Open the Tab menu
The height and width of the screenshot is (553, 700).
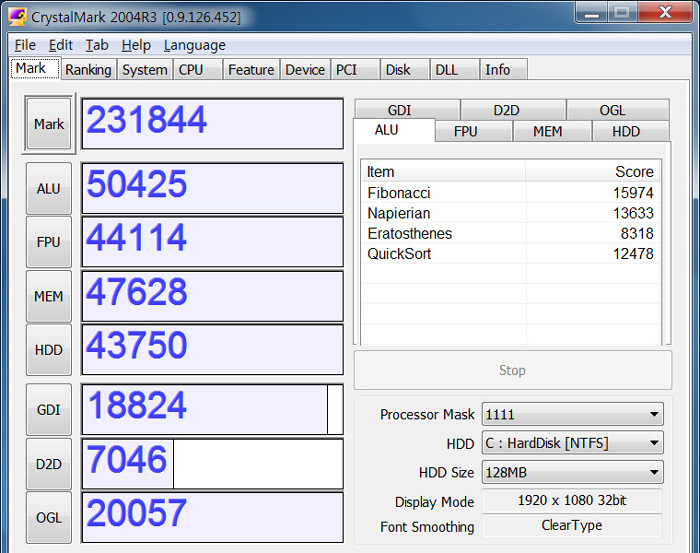pos(97,45)
